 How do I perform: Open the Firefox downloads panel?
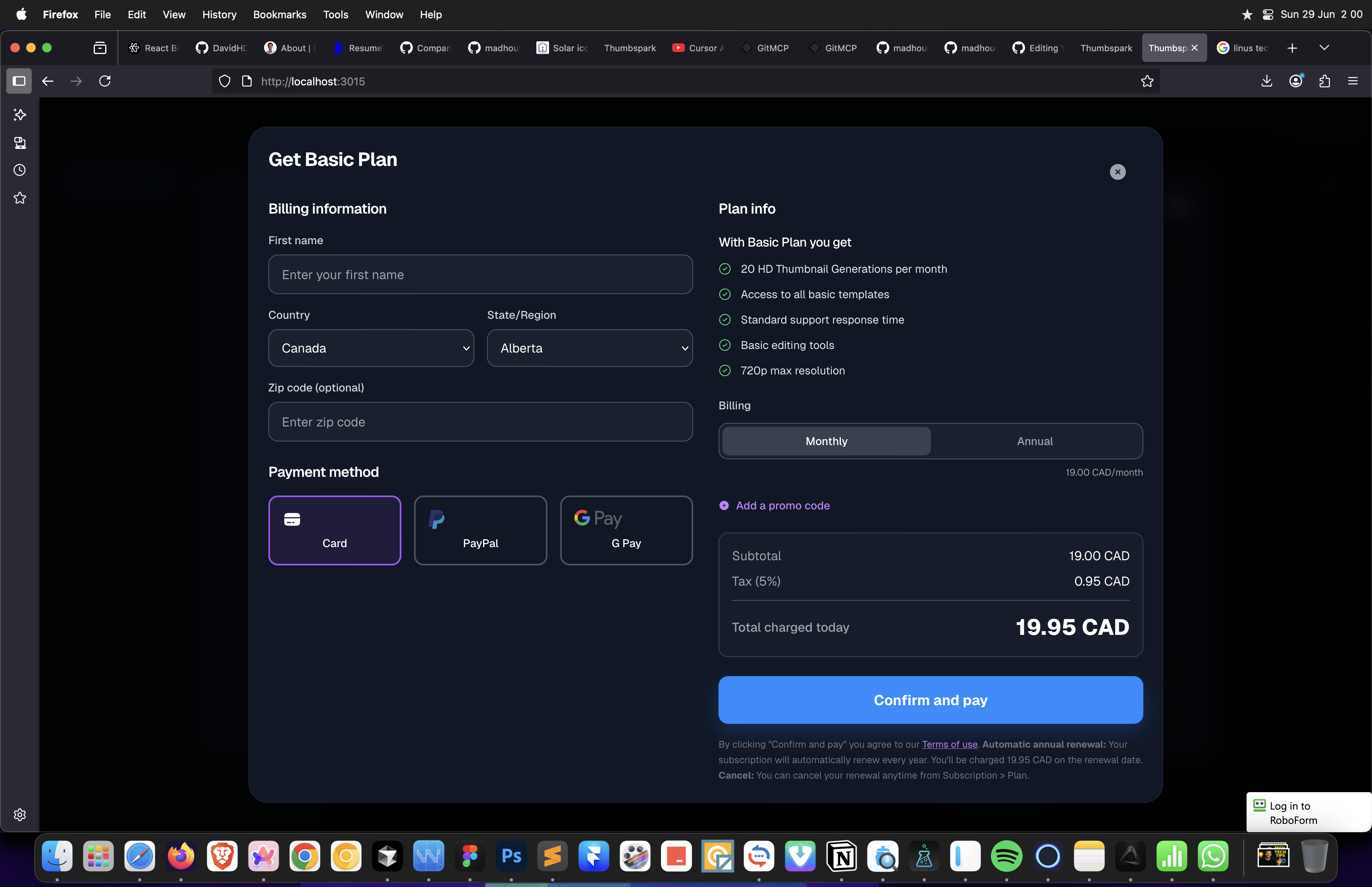[1266, 81]
